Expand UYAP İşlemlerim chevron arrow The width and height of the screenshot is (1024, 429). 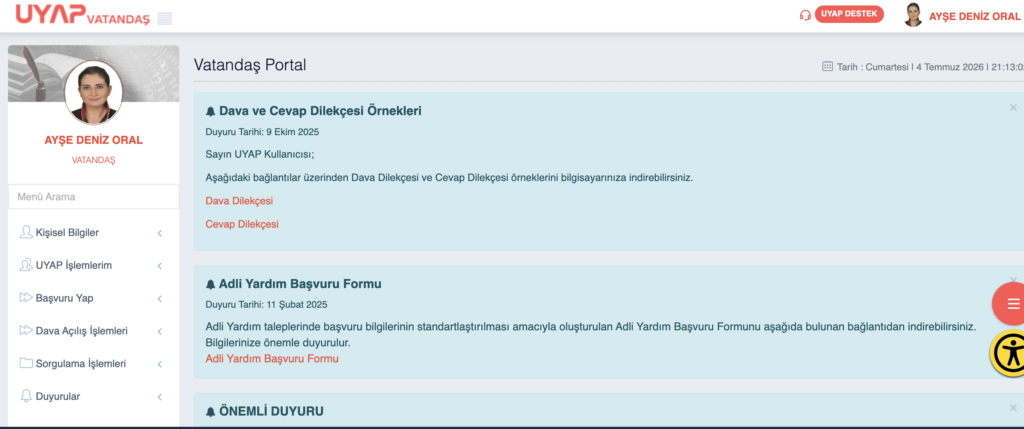160,266
